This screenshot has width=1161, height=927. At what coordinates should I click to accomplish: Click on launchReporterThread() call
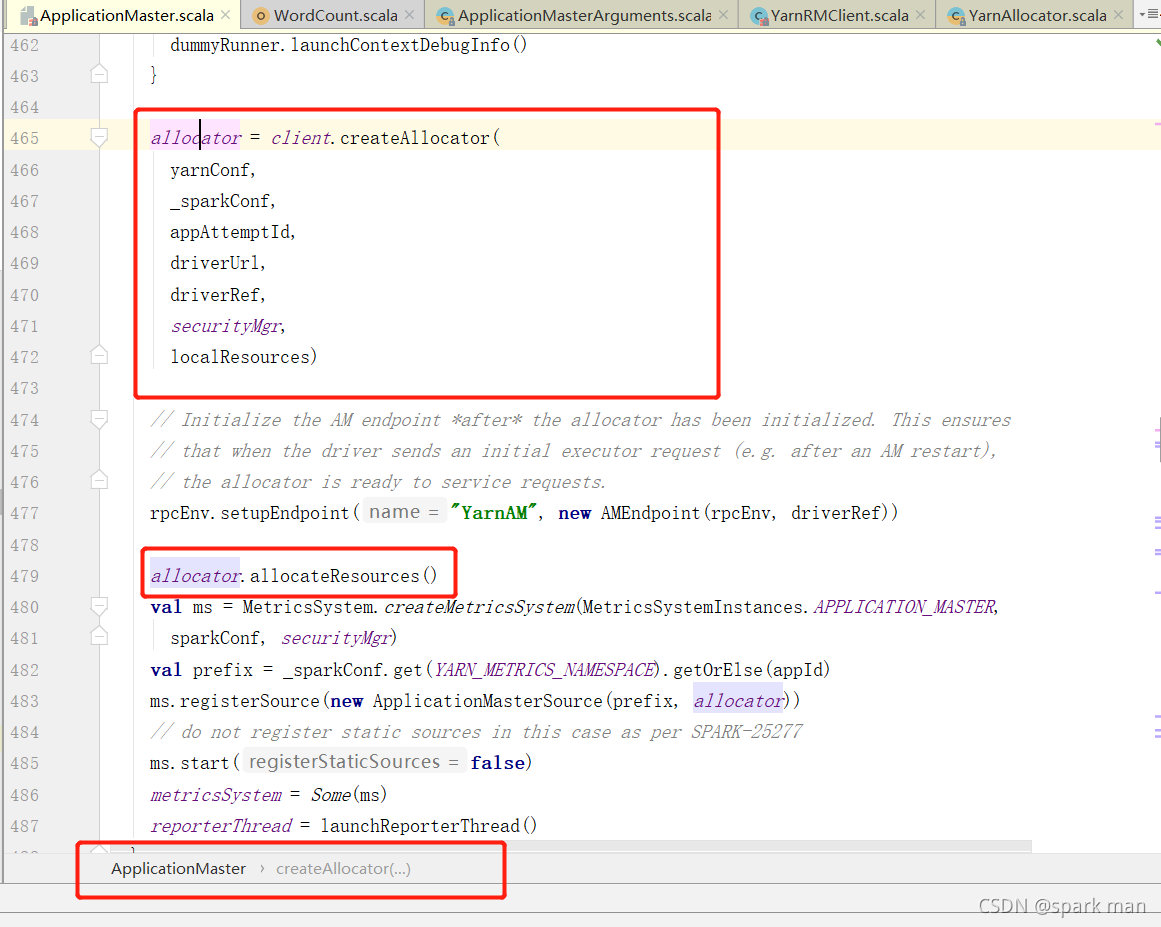click(429, 826)
